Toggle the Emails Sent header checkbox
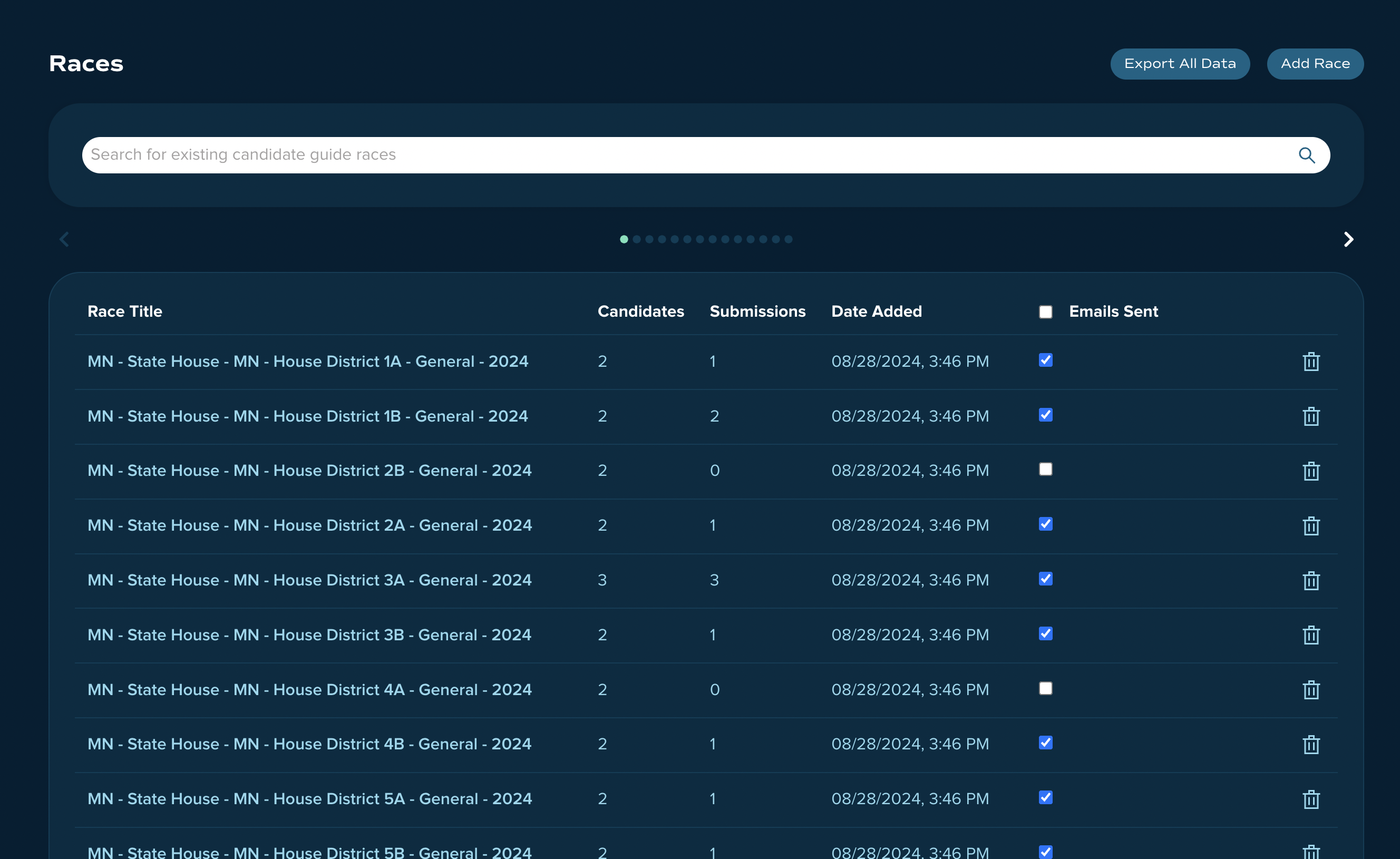1400x859 pixels. pyautogui.click(x=1045, y=312)
